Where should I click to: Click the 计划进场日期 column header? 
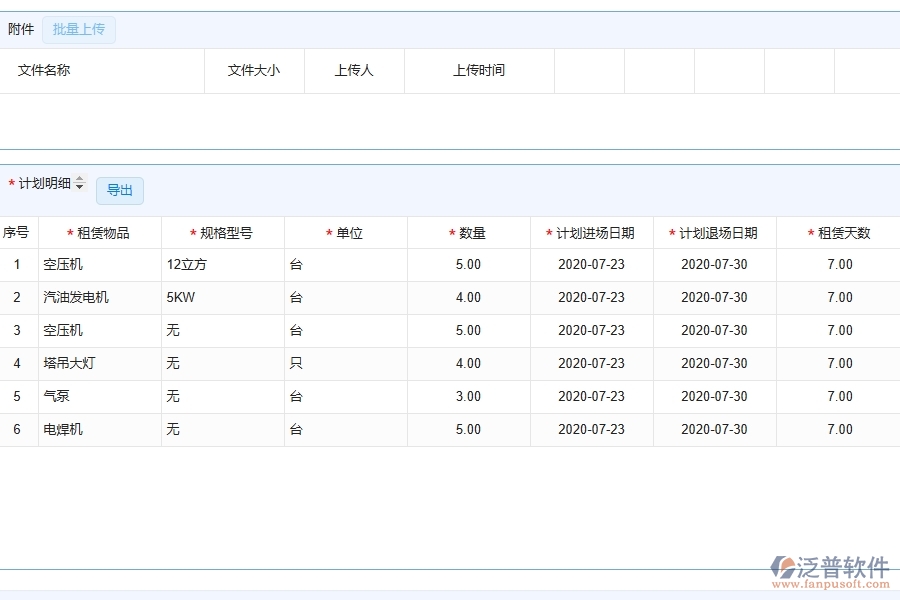(590, 231)
